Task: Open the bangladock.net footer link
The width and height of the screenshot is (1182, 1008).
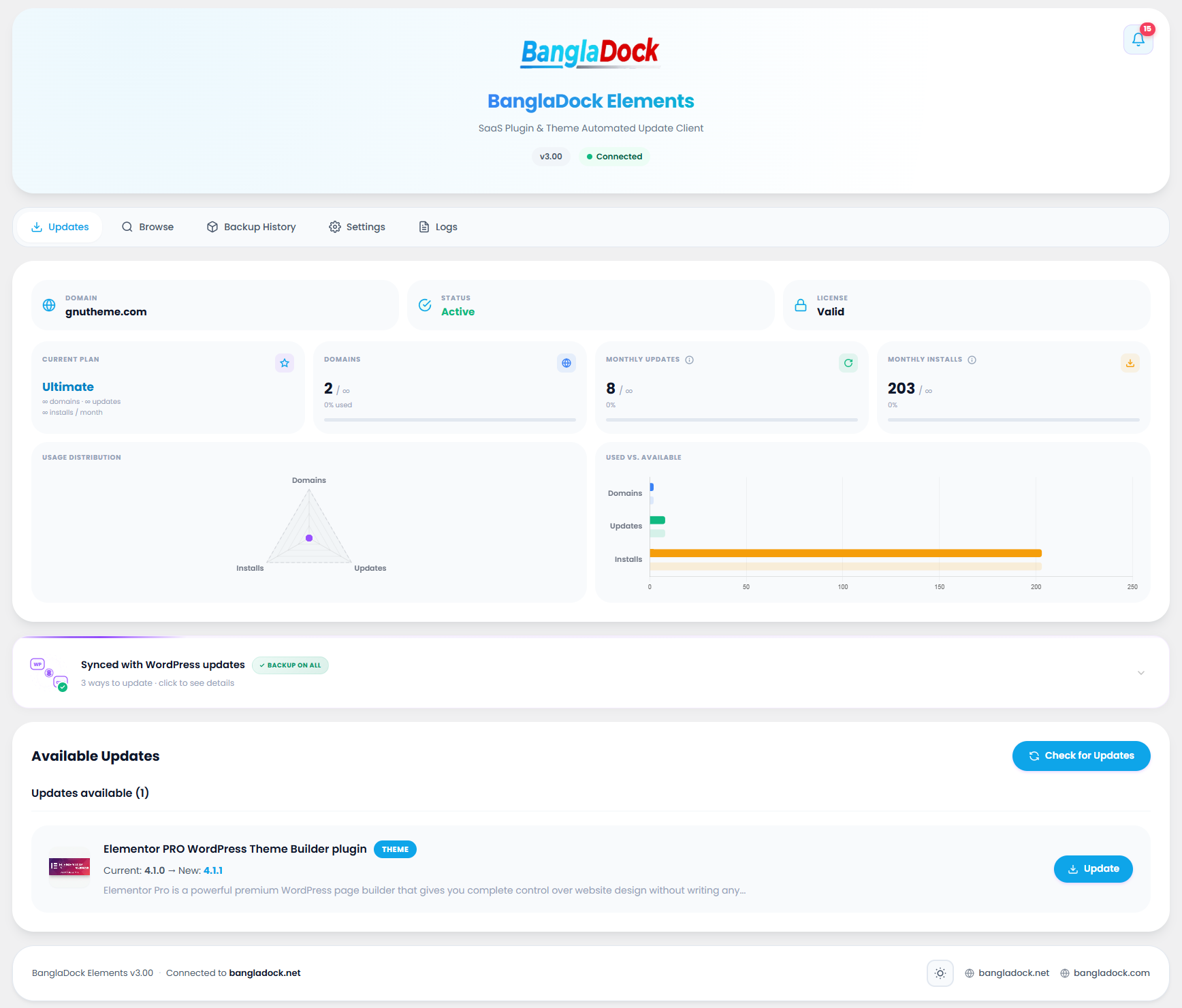Action: click(1007, 973)
